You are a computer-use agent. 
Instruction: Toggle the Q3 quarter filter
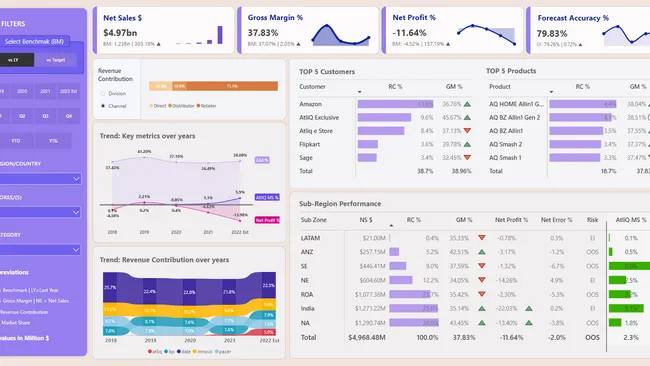click(x=45, y=116)
